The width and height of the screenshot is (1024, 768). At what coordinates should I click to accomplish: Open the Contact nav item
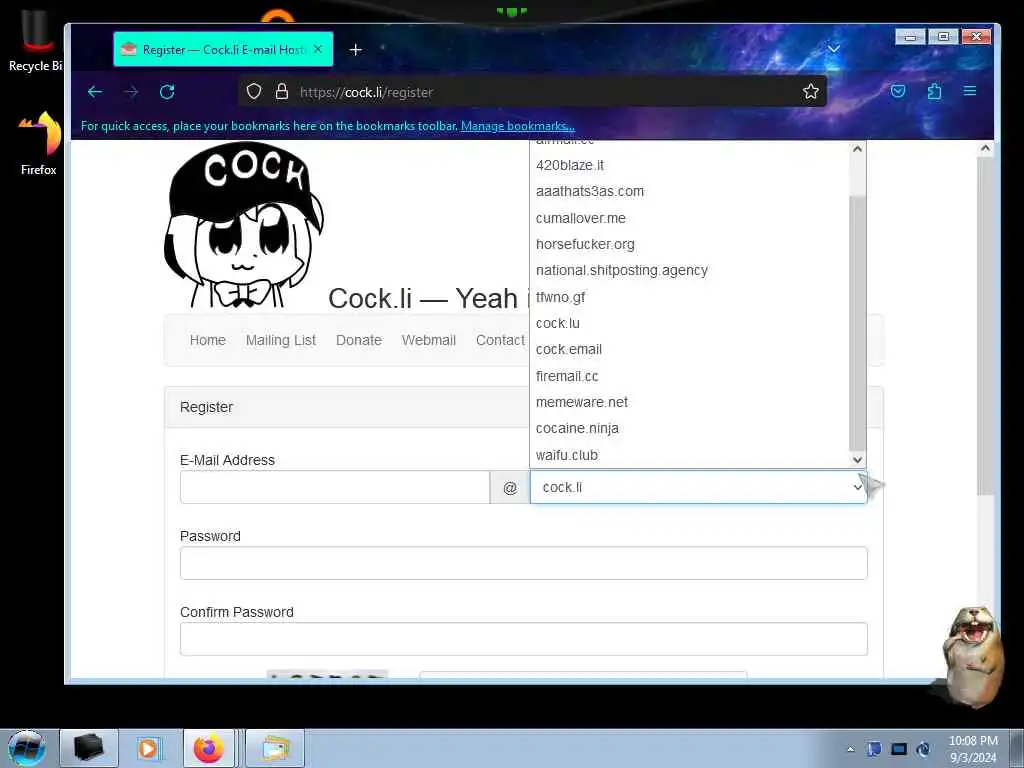point(500,340)
